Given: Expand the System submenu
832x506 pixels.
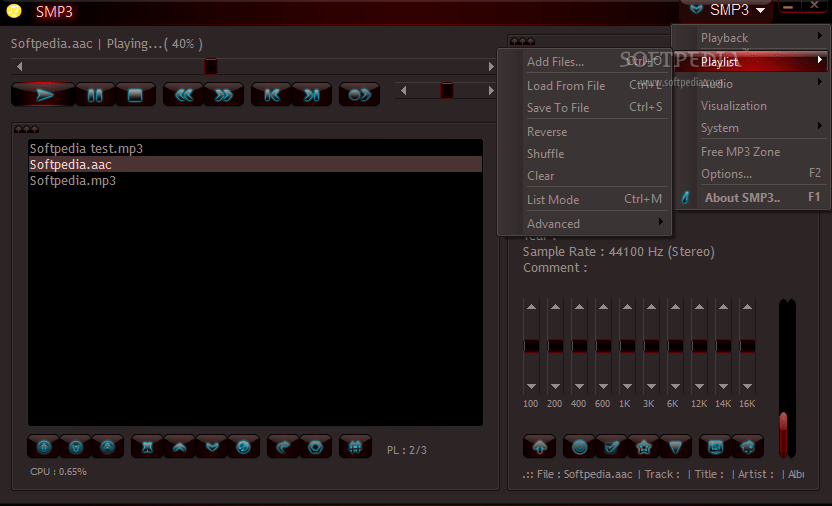Looking at the screenshot, I should (750, 128).
